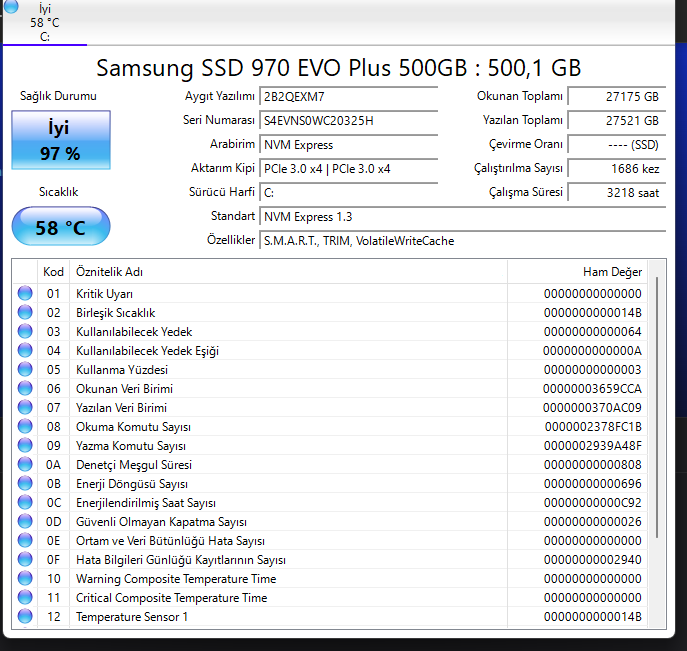Click status orb for Enerji Döngüsü Sayısı row
Screen dimensions: 687x651
click(x=25, y=483)
